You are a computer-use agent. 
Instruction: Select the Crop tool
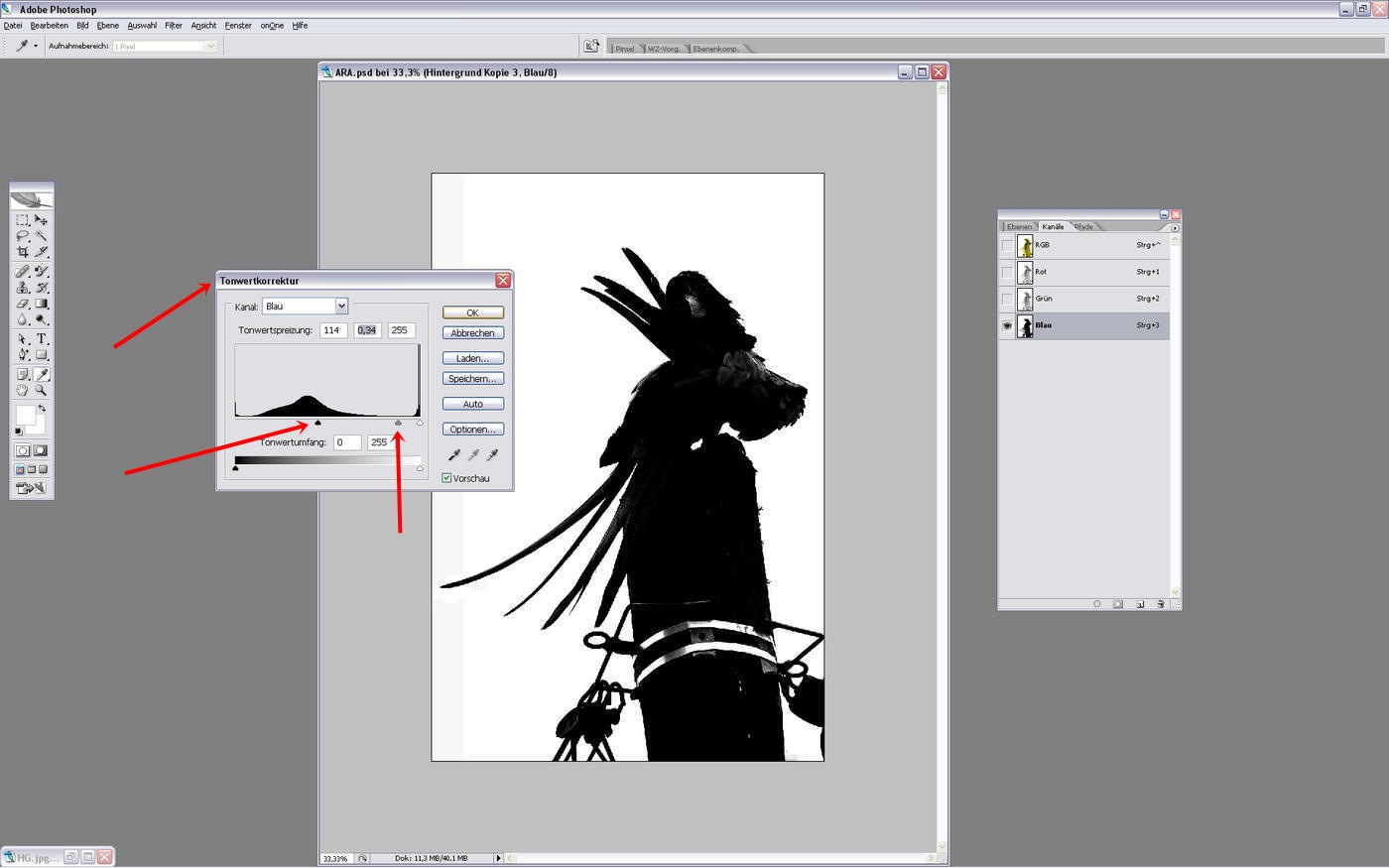tap(23, 252)
